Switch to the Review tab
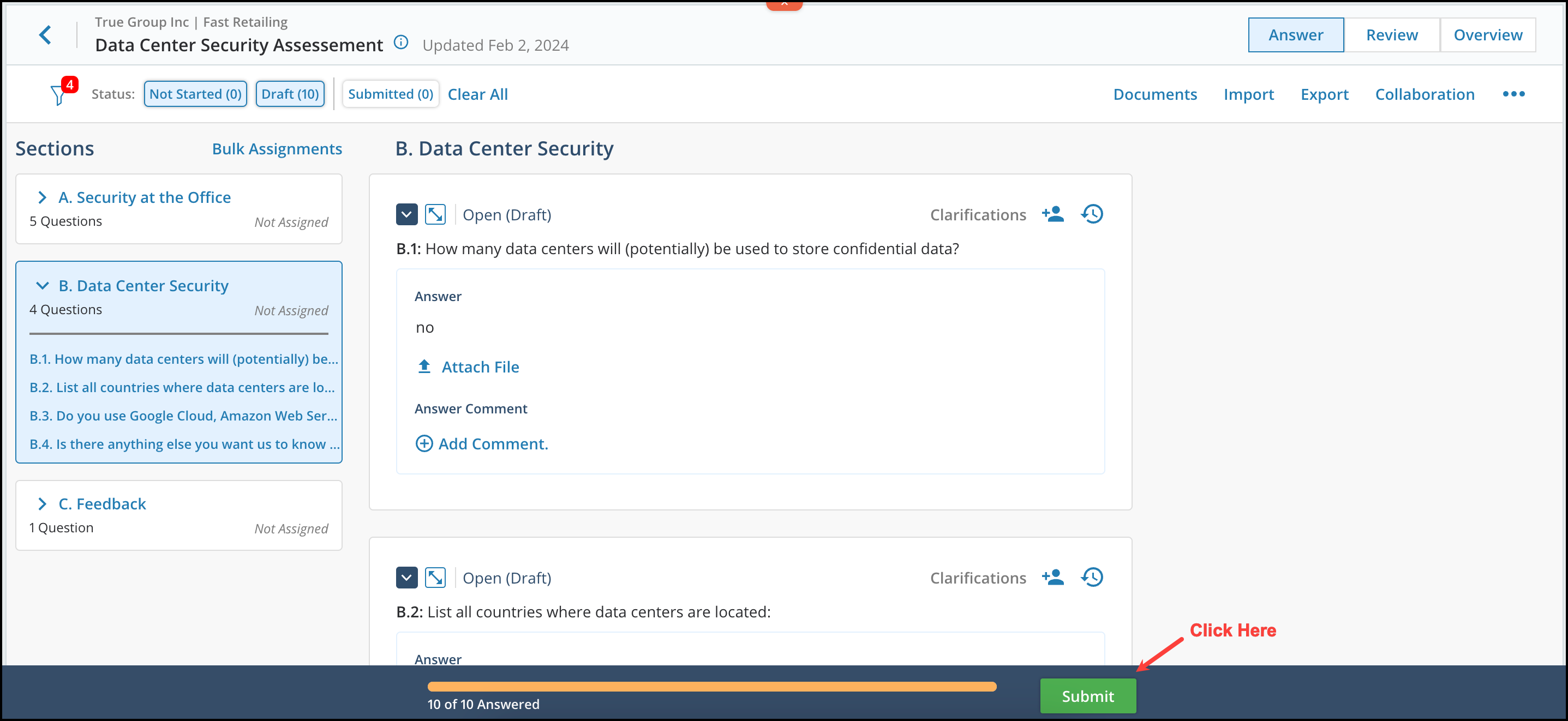This screenshot has height=721, width=1568. (x=1391, y=35)
